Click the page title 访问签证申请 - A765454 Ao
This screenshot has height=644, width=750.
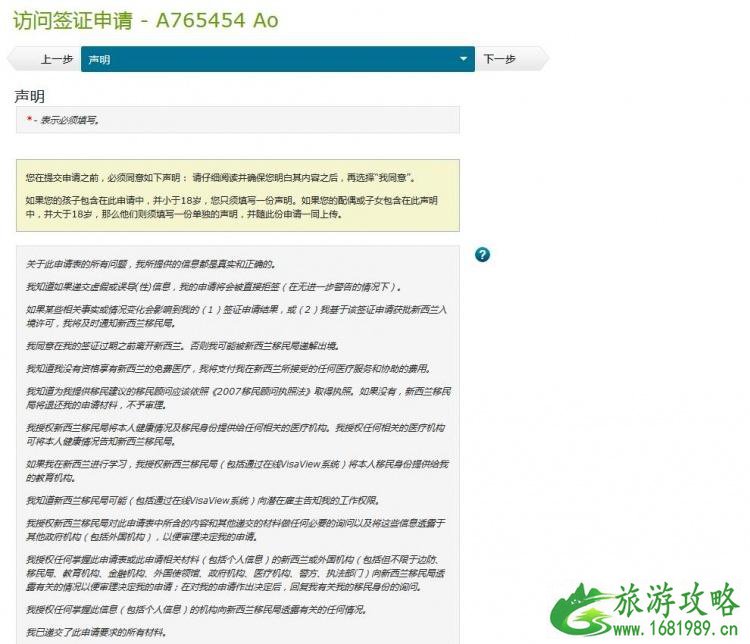click(x=145, y=21)
